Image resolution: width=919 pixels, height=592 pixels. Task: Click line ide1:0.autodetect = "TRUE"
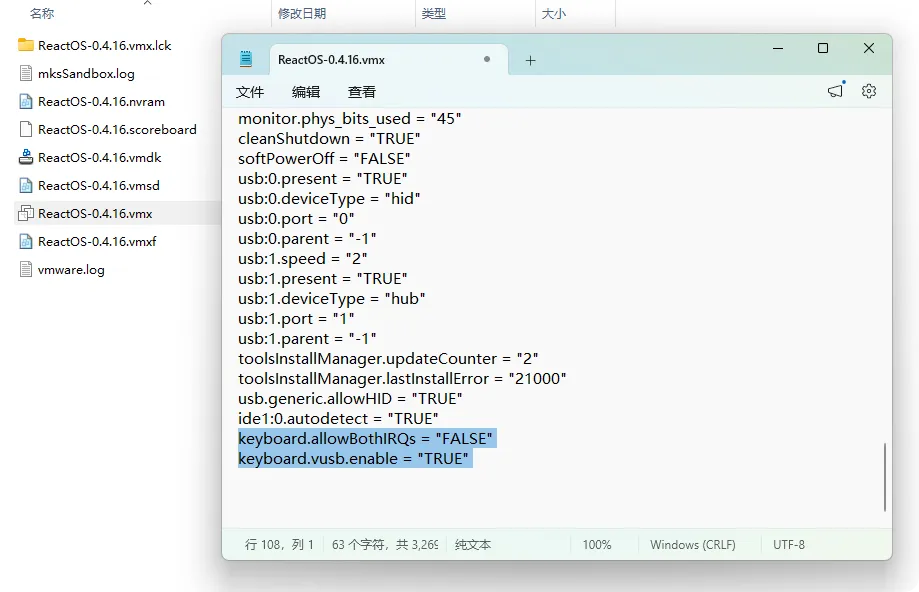click(x=338, y=419)
